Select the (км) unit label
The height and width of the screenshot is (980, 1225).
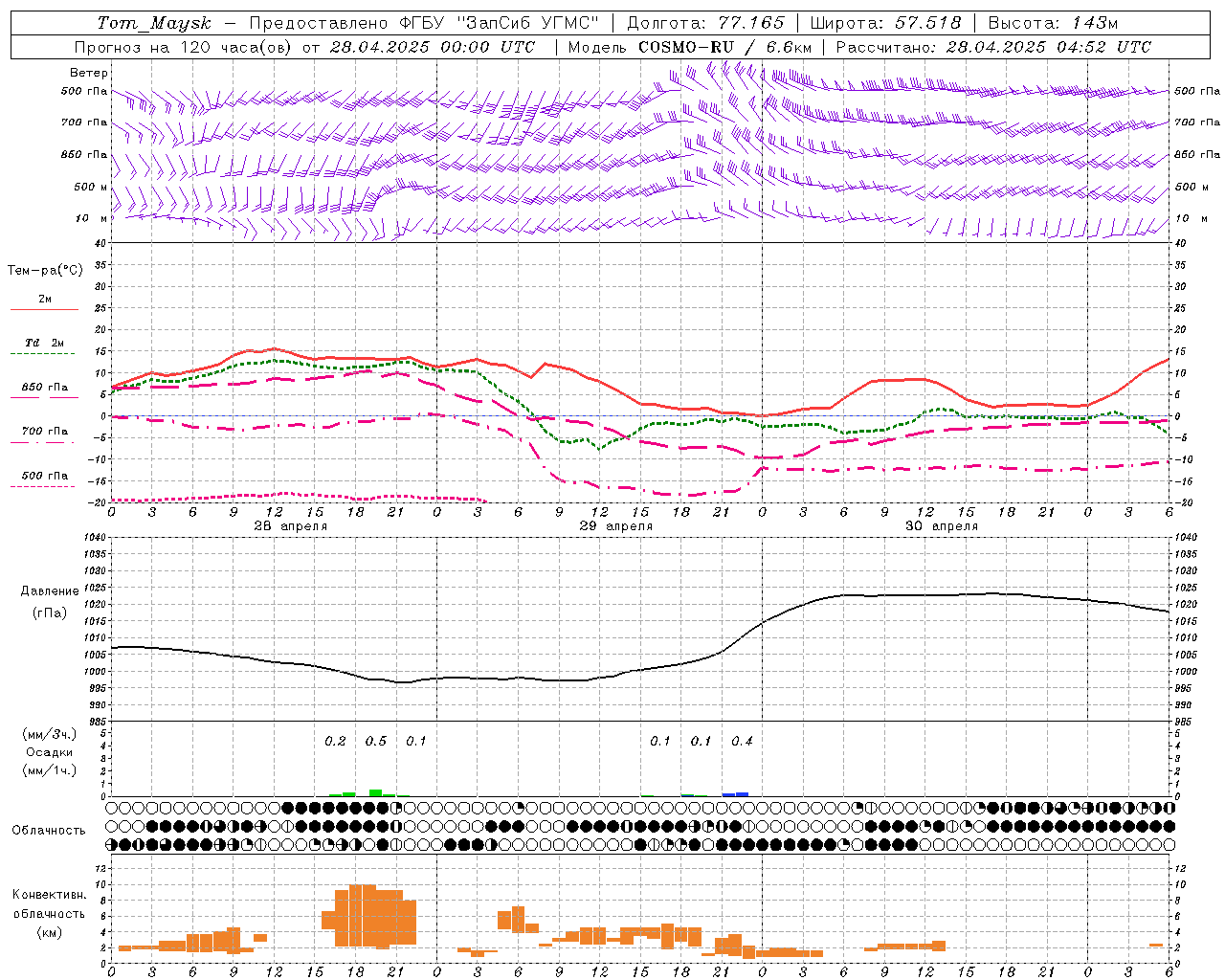(x=50, y=932)
